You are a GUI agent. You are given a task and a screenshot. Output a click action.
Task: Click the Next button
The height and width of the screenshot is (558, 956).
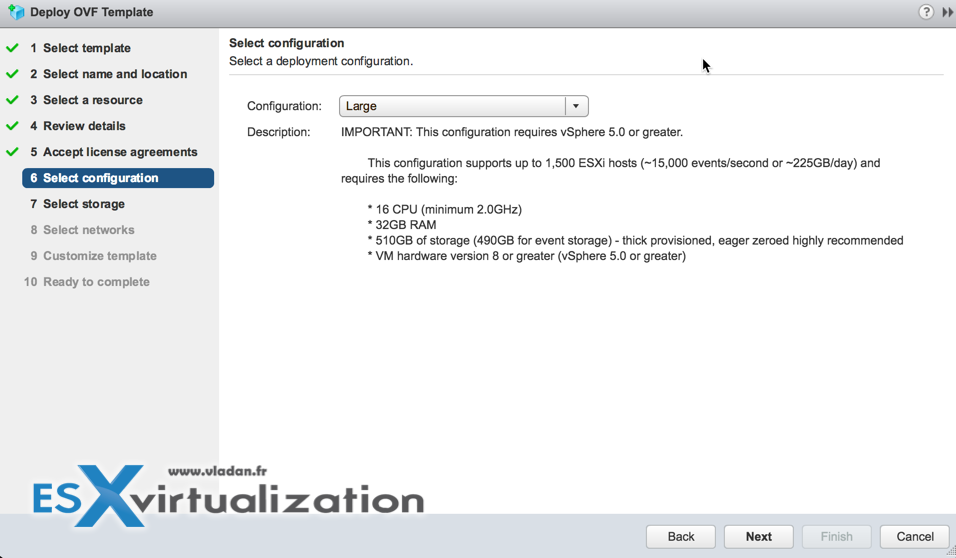pyautogui.click(x=758, y=537)
